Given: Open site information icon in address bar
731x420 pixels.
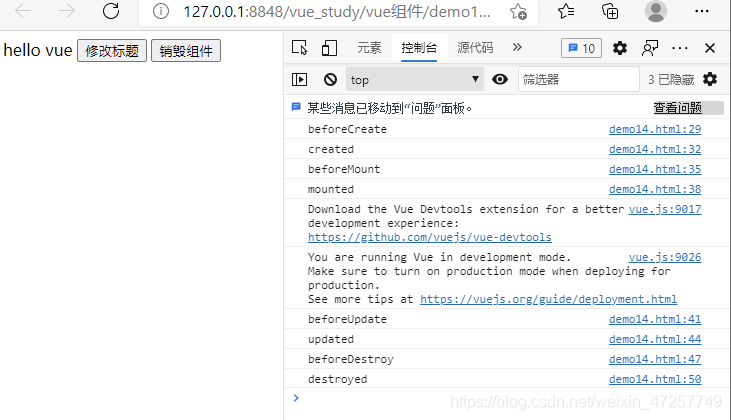Looking at the screenshot, I should 161,11.
